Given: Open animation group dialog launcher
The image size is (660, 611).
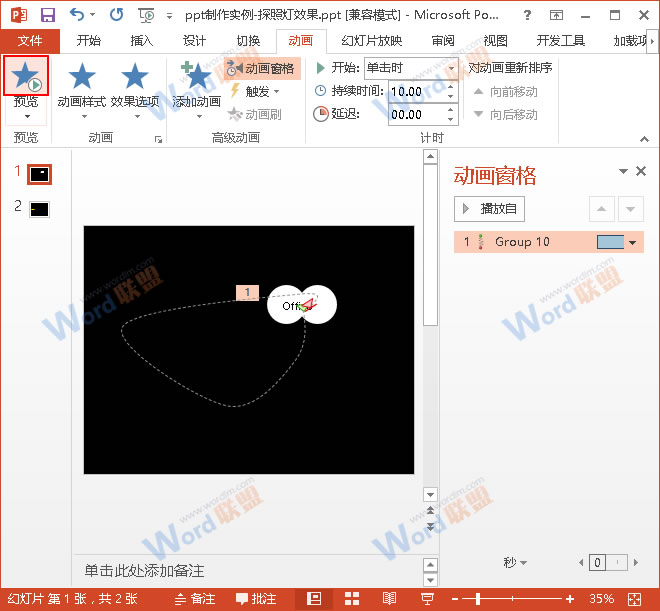Looking at the screenshot, I should click(158, 139).
